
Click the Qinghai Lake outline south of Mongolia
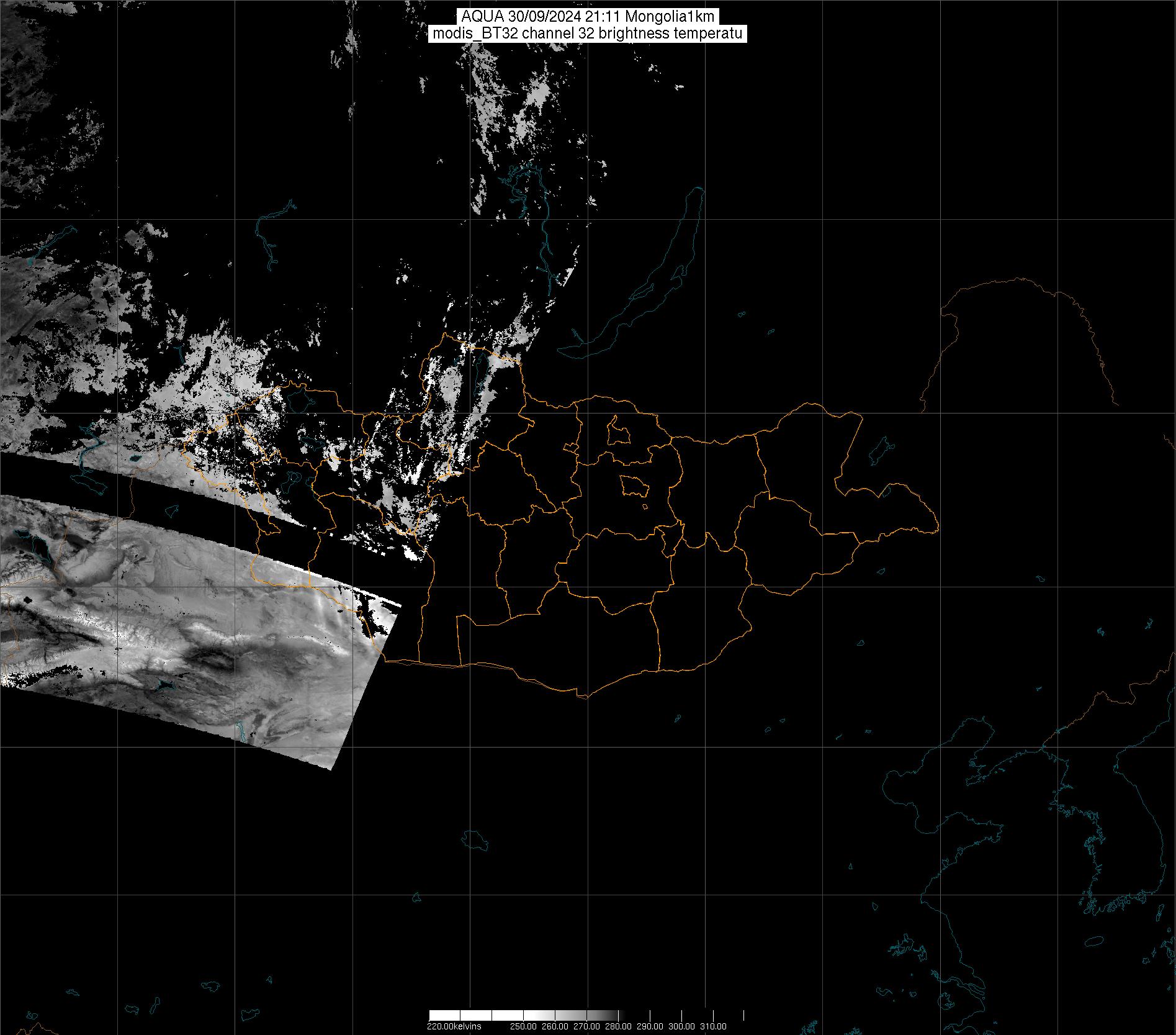476,841
